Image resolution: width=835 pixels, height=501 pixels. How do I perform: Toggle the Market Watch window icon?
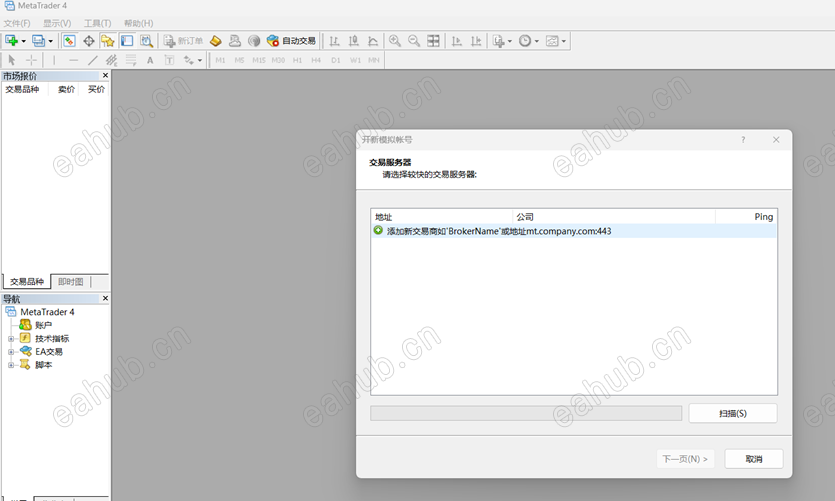69,40
